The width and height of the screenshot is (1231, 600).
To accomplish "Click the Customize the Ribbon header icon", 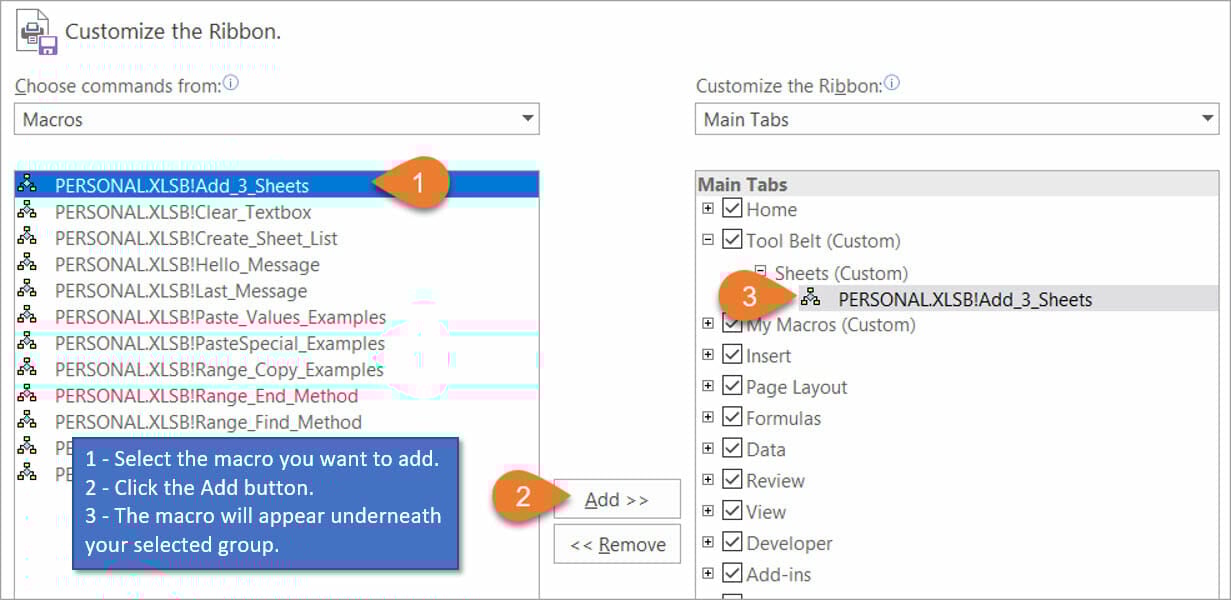I will coord(36,33).
